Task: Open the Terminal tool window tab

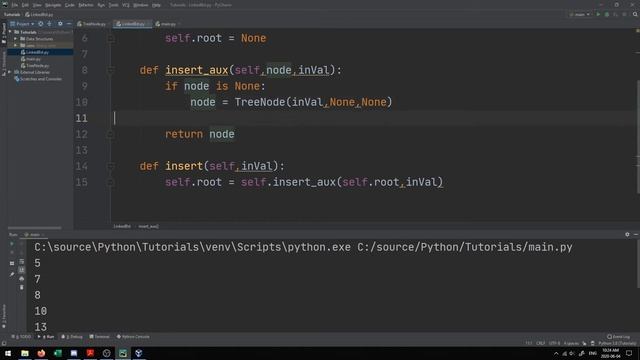Action: (99, 337)
